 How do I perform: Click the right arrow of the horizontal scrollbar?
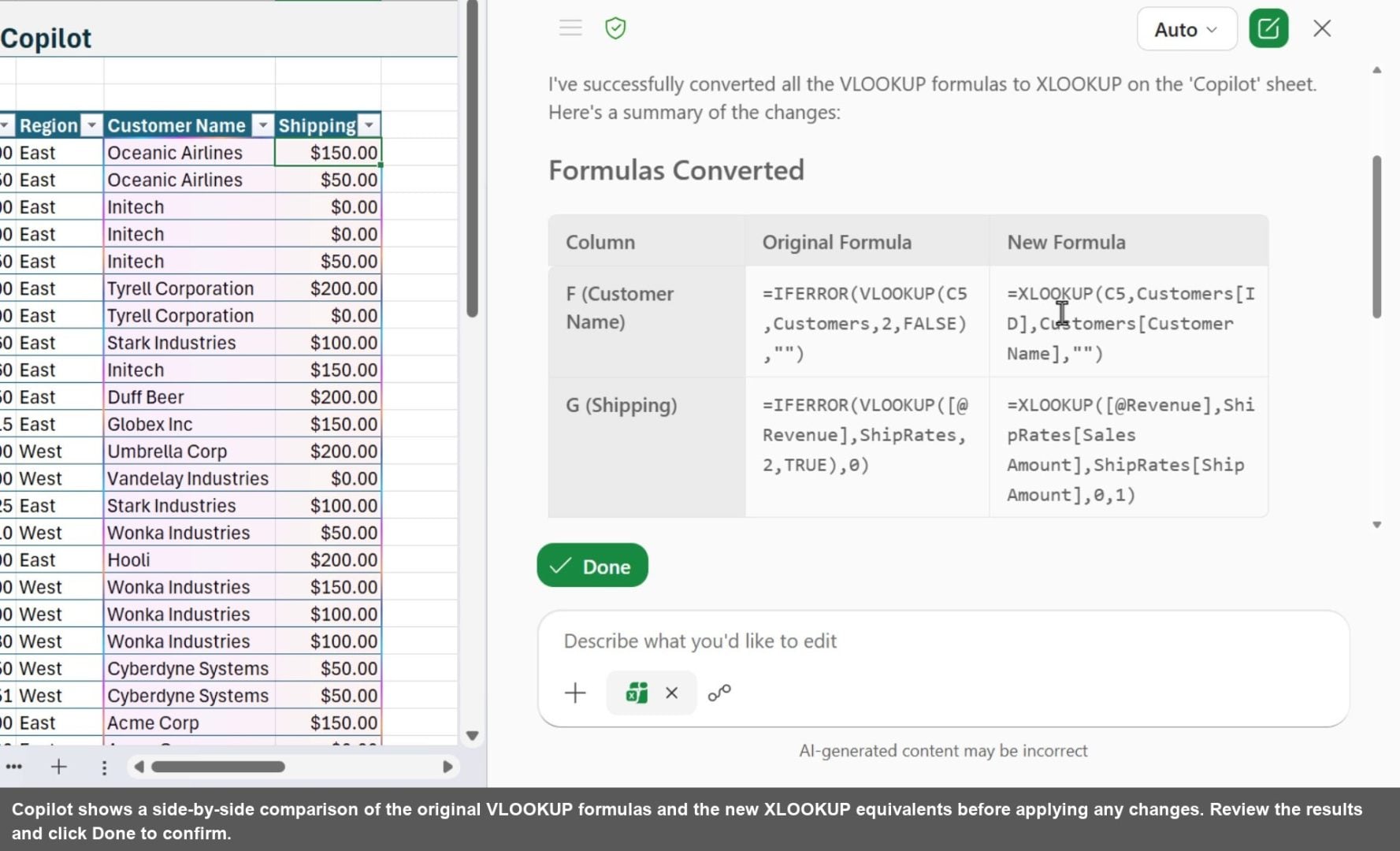[x=447, y=766]
